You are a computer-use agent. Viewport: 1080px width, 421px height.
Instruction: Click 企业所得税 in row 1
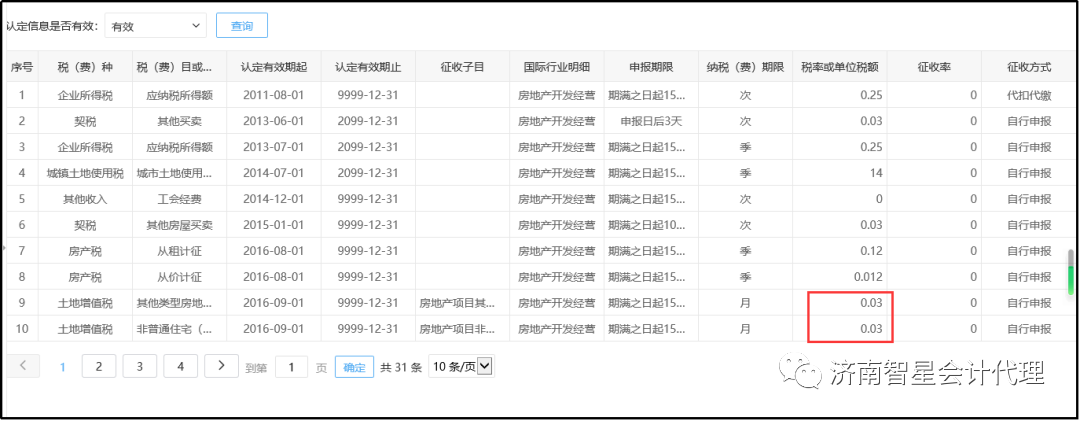click(x=85, y=95)
